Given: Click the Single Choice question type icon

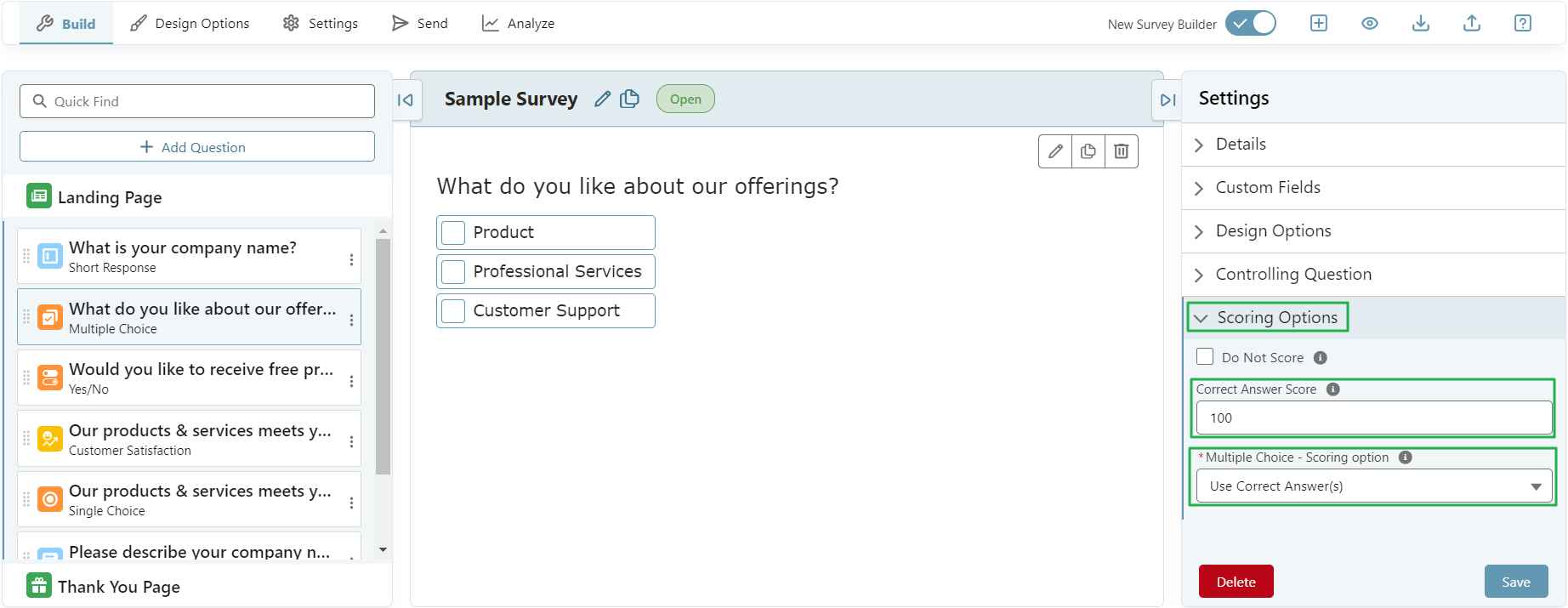Looking at the screenshot, I should tap(50, 499).
